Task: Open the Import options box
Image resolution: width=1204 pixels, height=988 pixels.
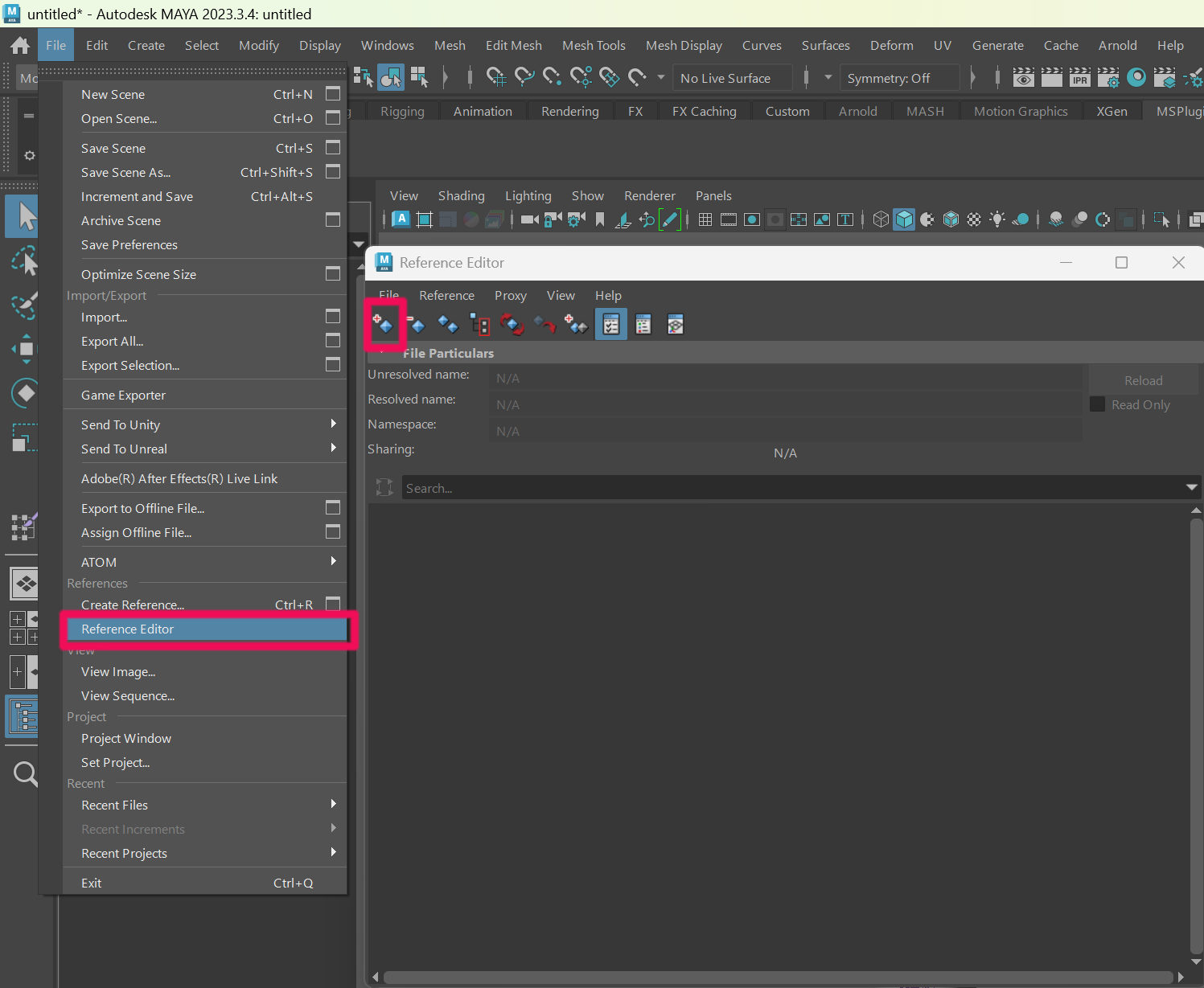Action: [332, 316]
